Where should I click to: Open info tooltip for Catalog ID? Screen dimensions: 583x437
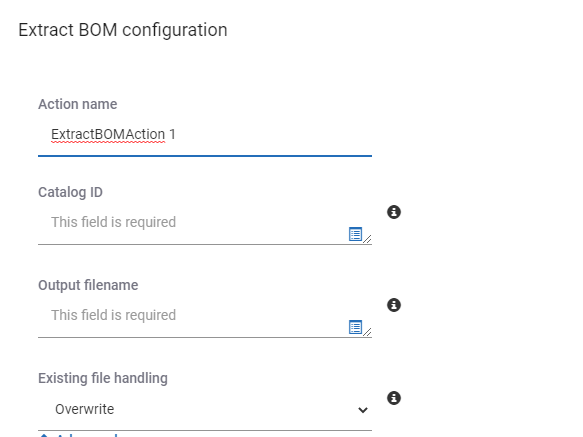(x=394, y=212)
